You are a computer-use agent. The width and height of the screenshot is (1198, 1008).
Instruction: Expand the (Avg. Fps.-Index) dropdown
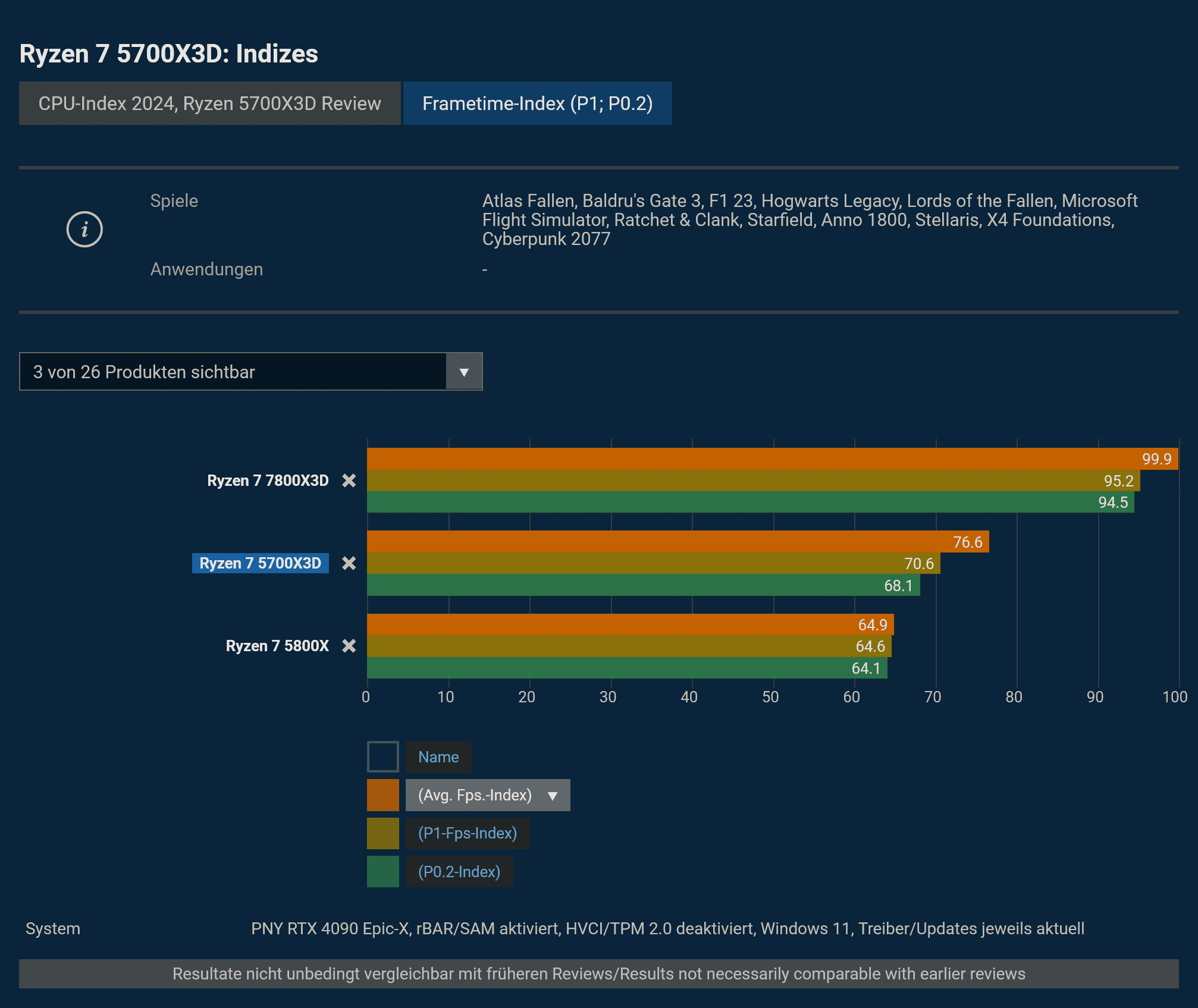(488, 795)
